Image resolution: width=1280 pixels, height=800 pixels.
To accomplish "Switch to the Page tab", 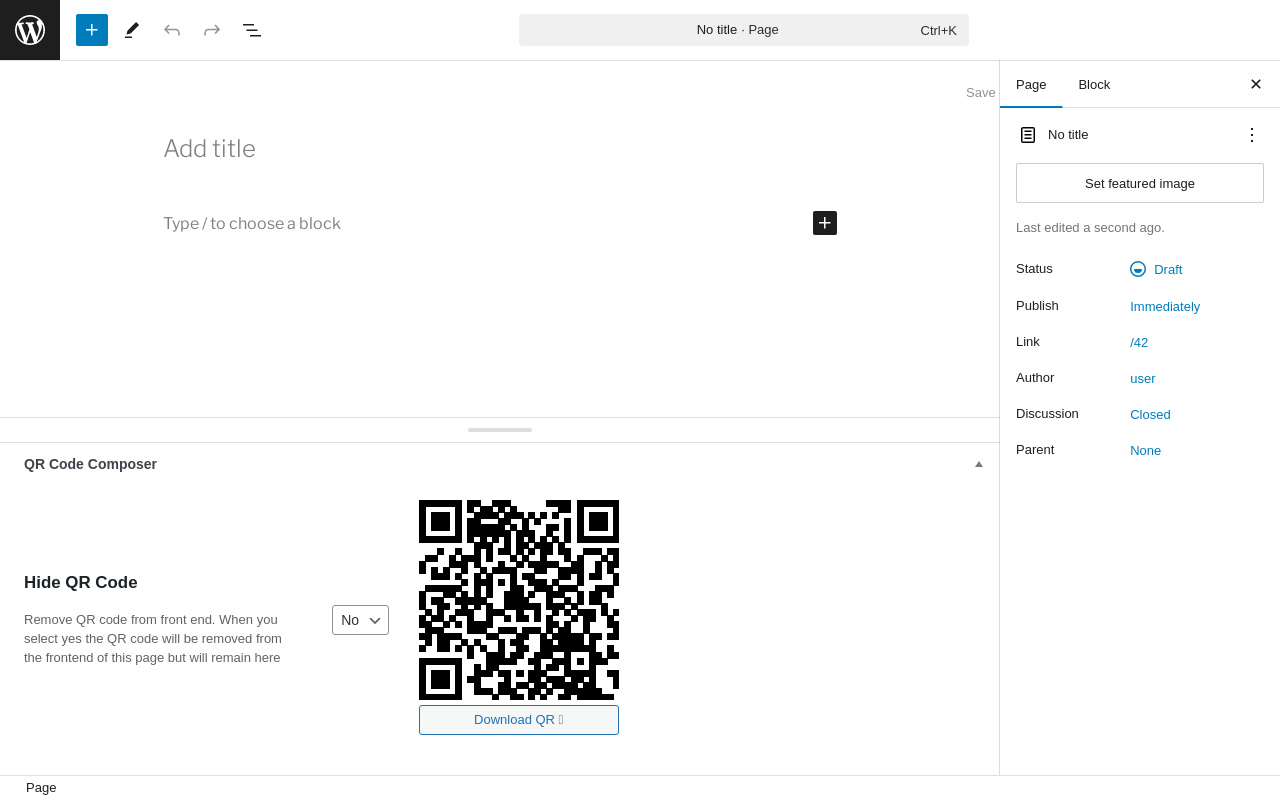I will coord(1031,85).
